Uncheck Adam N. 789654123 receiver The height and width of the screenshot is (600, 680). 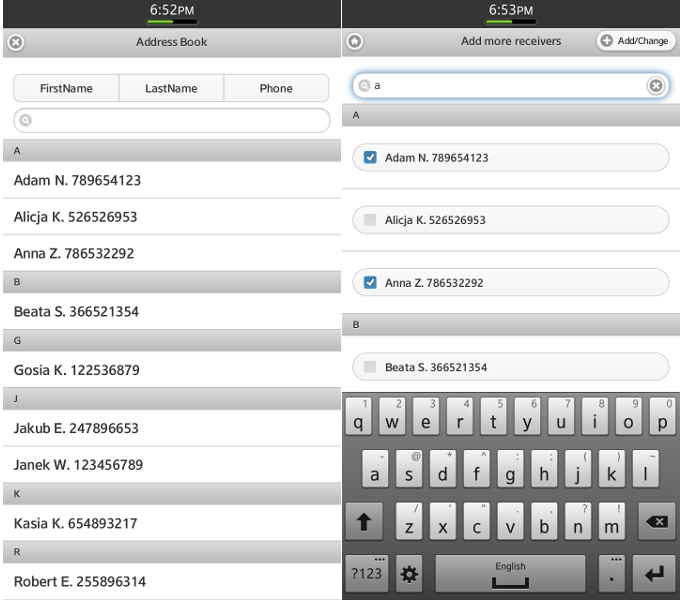371,157
